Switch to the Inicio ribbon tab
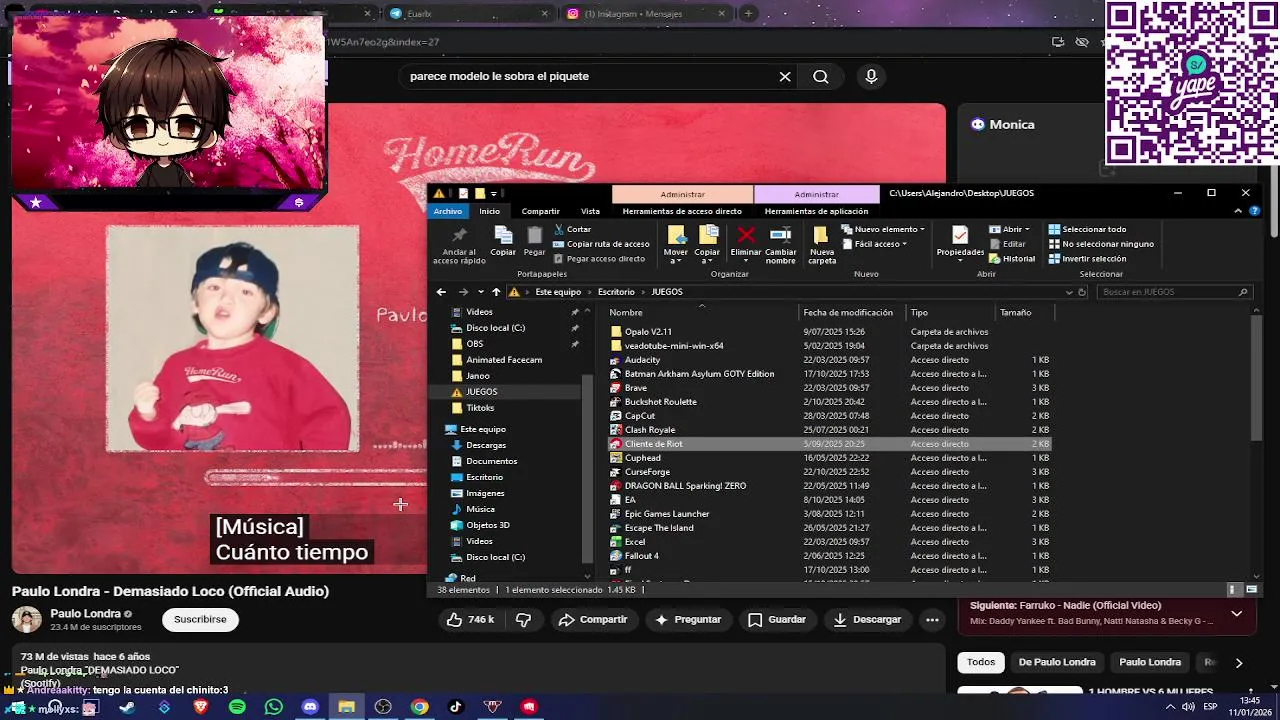The image size is (1280, 720). (489, 211)
